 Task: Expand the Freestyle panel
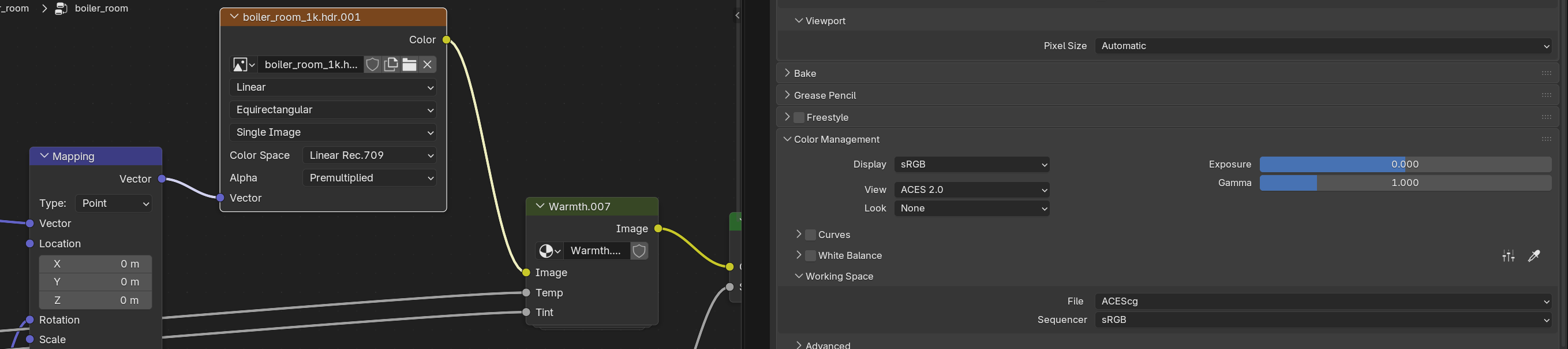point(787,117)
